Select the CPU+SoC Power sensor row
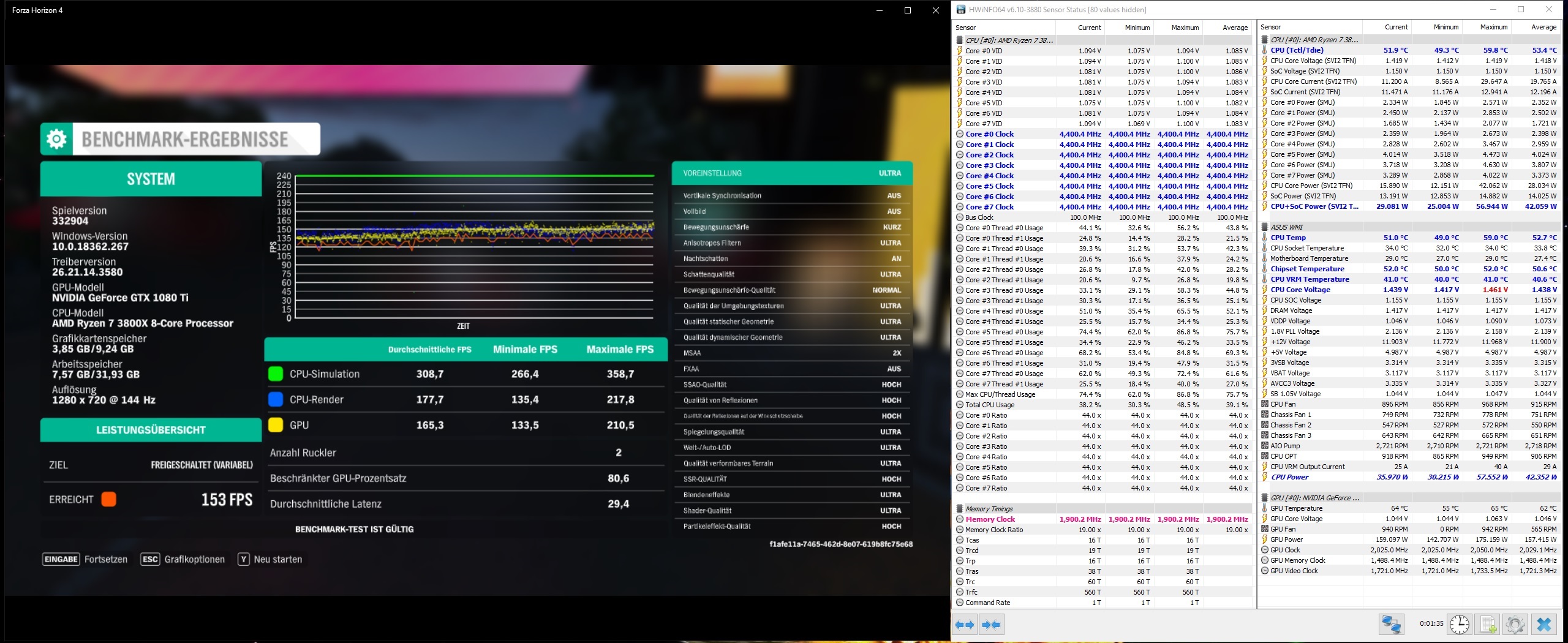 tap(1410, 206)
